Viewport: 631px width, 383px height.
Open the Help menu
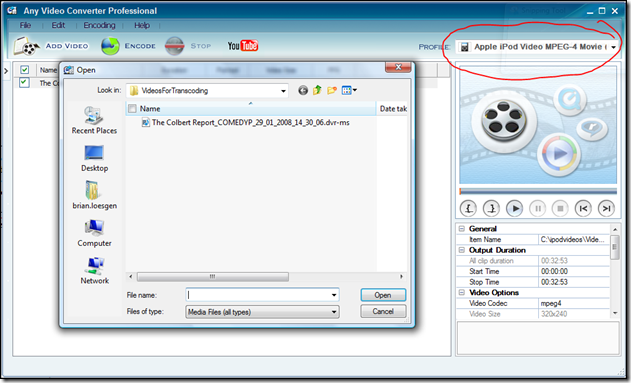pos(142,25)
